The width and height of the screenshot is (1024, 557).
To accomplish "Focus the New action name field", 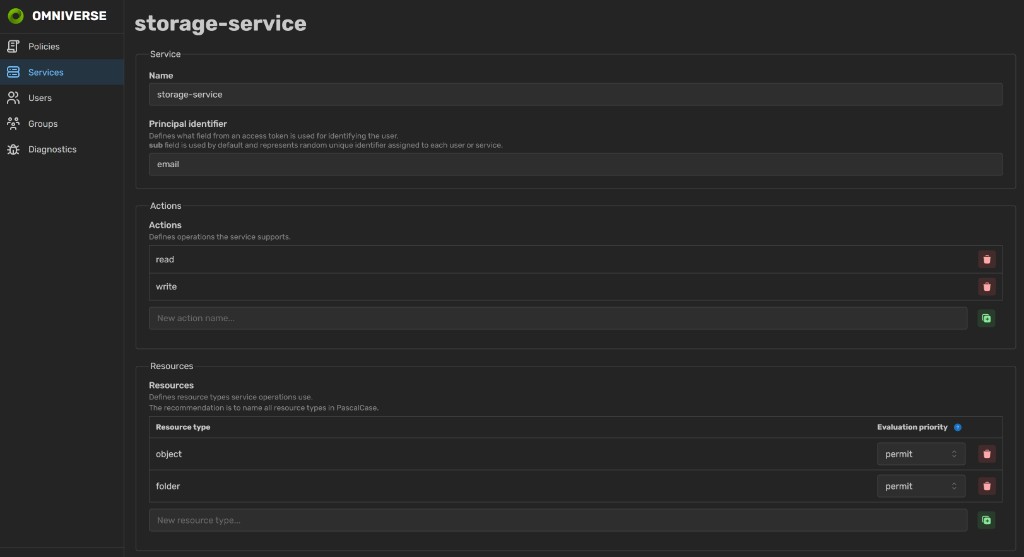I will 558,318.
